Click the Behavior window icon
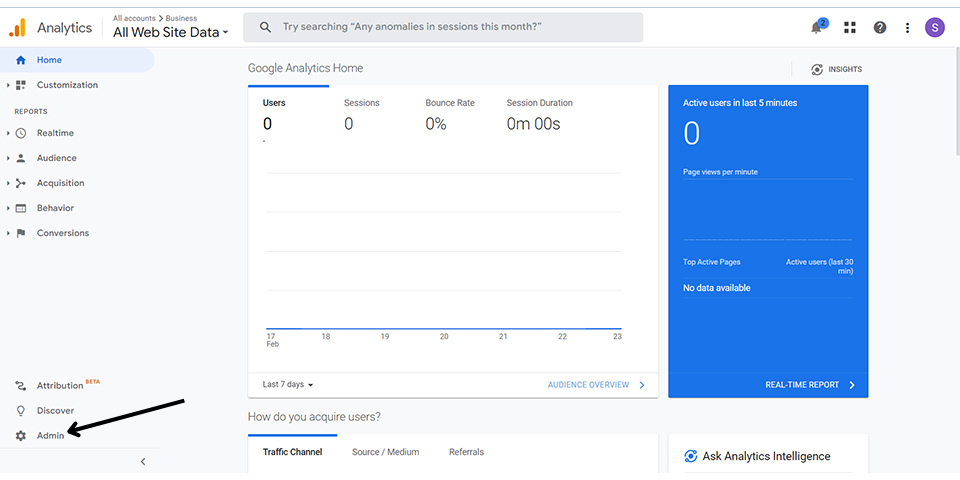The image size is (960, 480). tap(21, 208)
